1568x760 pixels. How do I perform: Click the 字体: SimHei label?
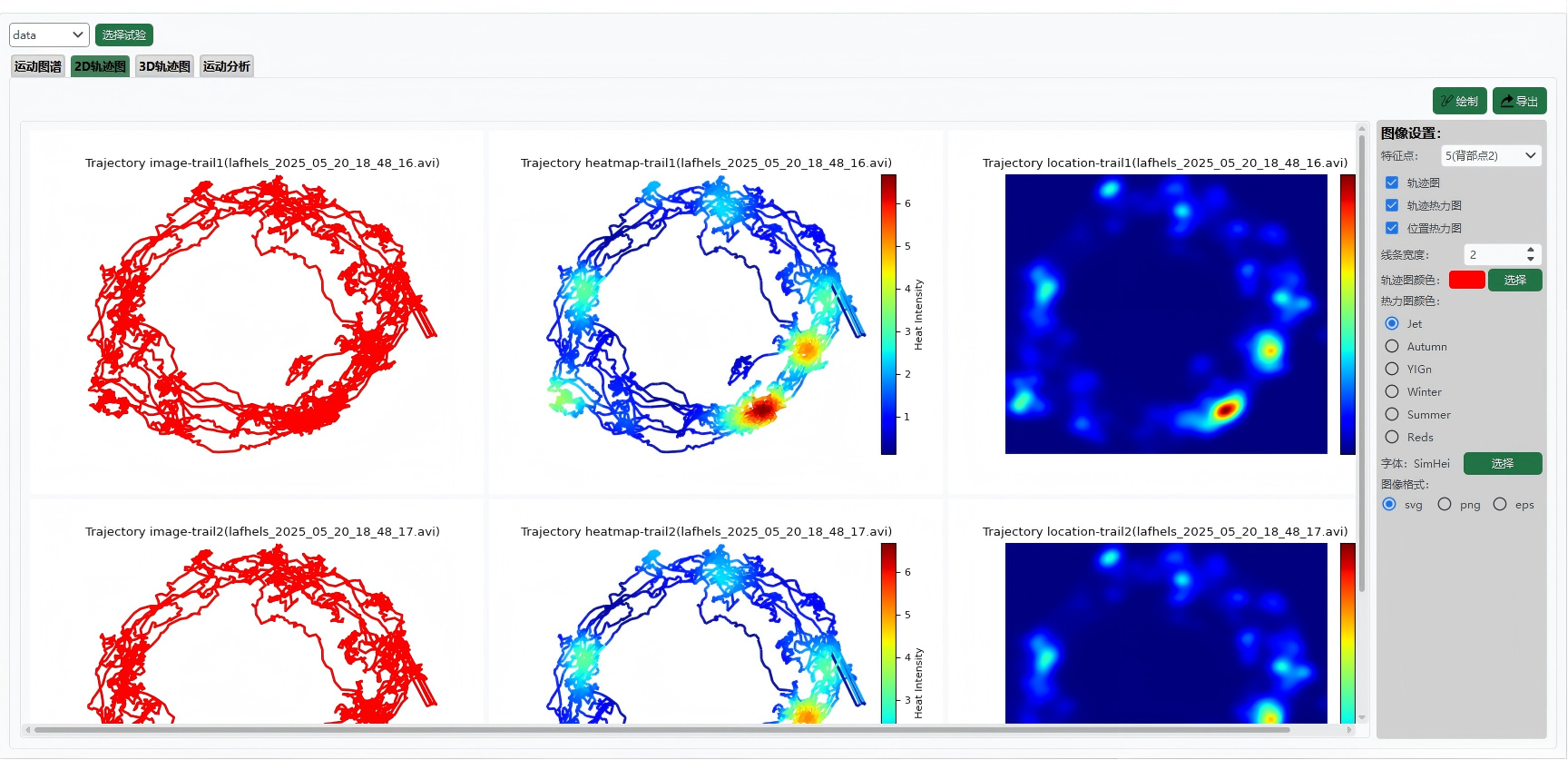pyautogui.click(x=1416, y=463)
